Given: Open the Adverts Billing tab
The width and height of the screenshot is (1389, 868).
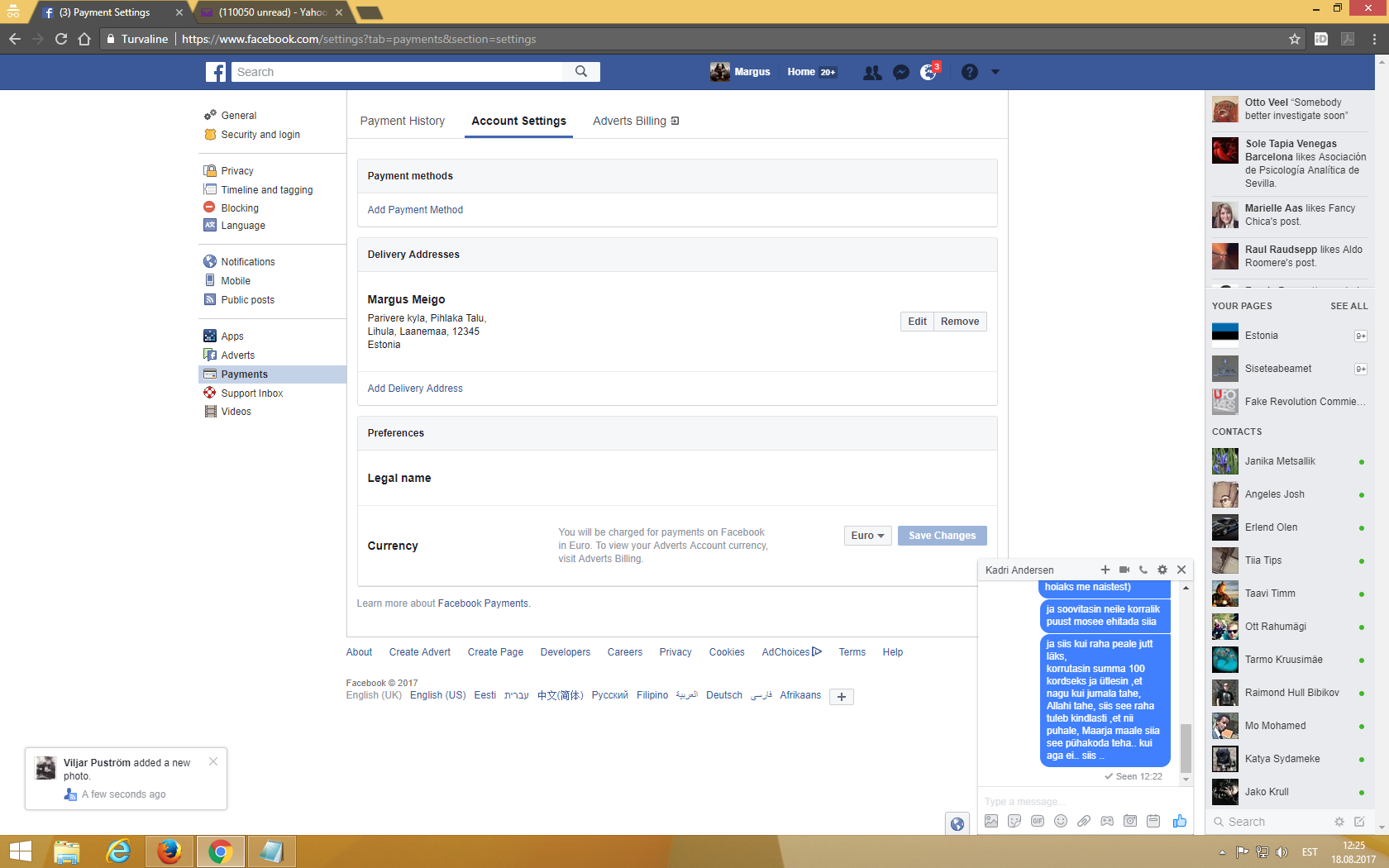Looking at the screenshot, I should (636, 121).
